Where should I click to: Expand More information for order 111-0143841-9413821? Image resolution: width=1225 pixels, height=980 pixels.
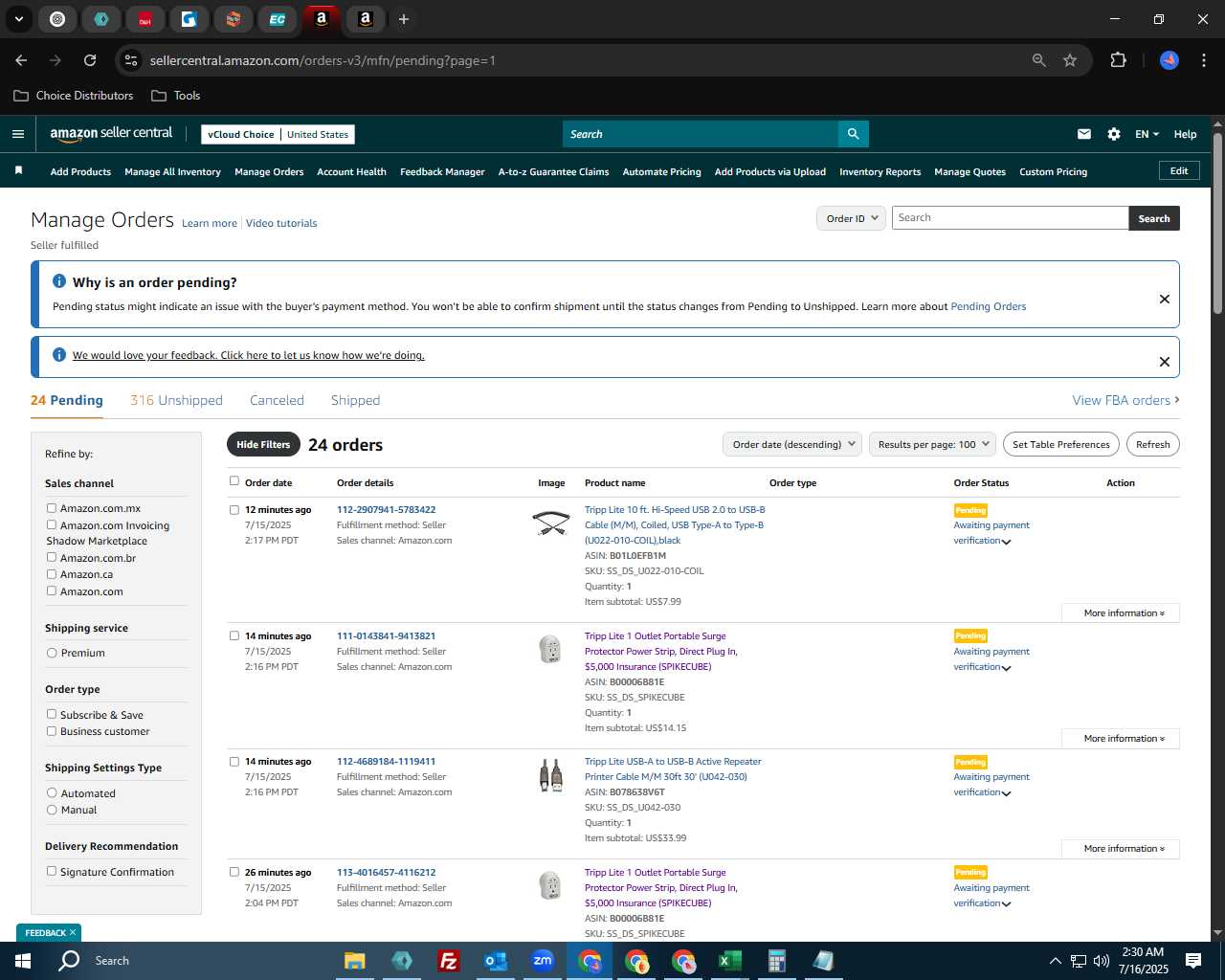point(1121,739)
